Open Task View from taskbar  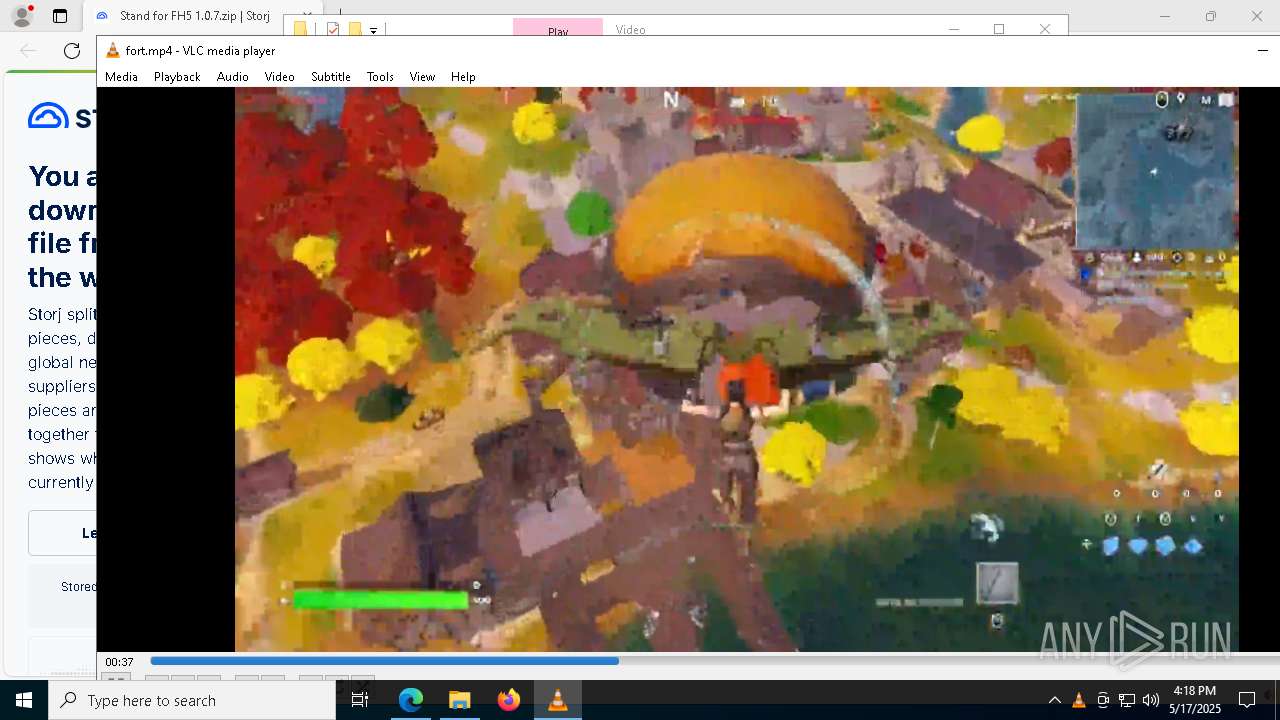pos(360,700)
